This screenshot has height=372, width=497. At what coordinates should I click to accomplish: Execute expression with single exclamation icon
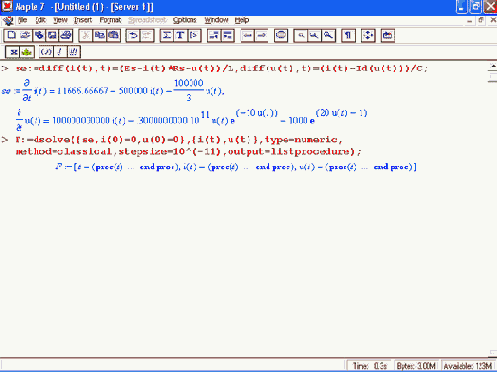click(60, 52)
